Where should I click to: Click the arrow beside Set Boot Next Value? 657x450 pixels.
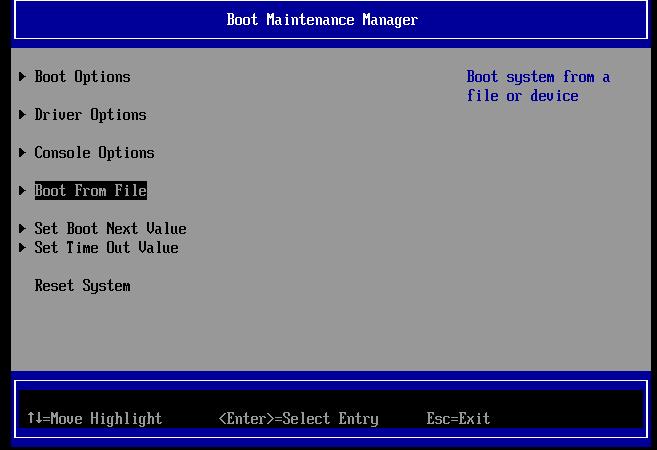[22, 228]
